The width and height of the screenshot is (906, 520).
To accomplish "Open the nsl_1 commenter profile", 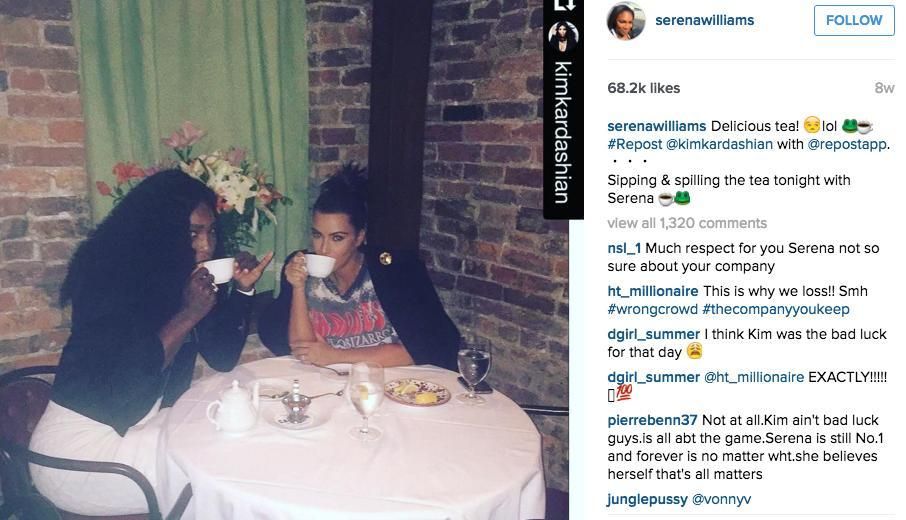I will pyautogui.click(x=624, y=248).
